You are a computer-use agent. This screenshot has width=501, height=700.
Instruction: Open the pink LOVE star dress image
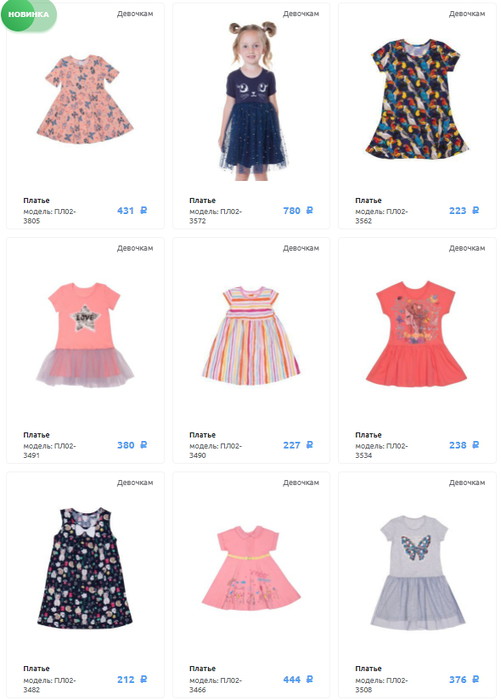click(85, 334)
